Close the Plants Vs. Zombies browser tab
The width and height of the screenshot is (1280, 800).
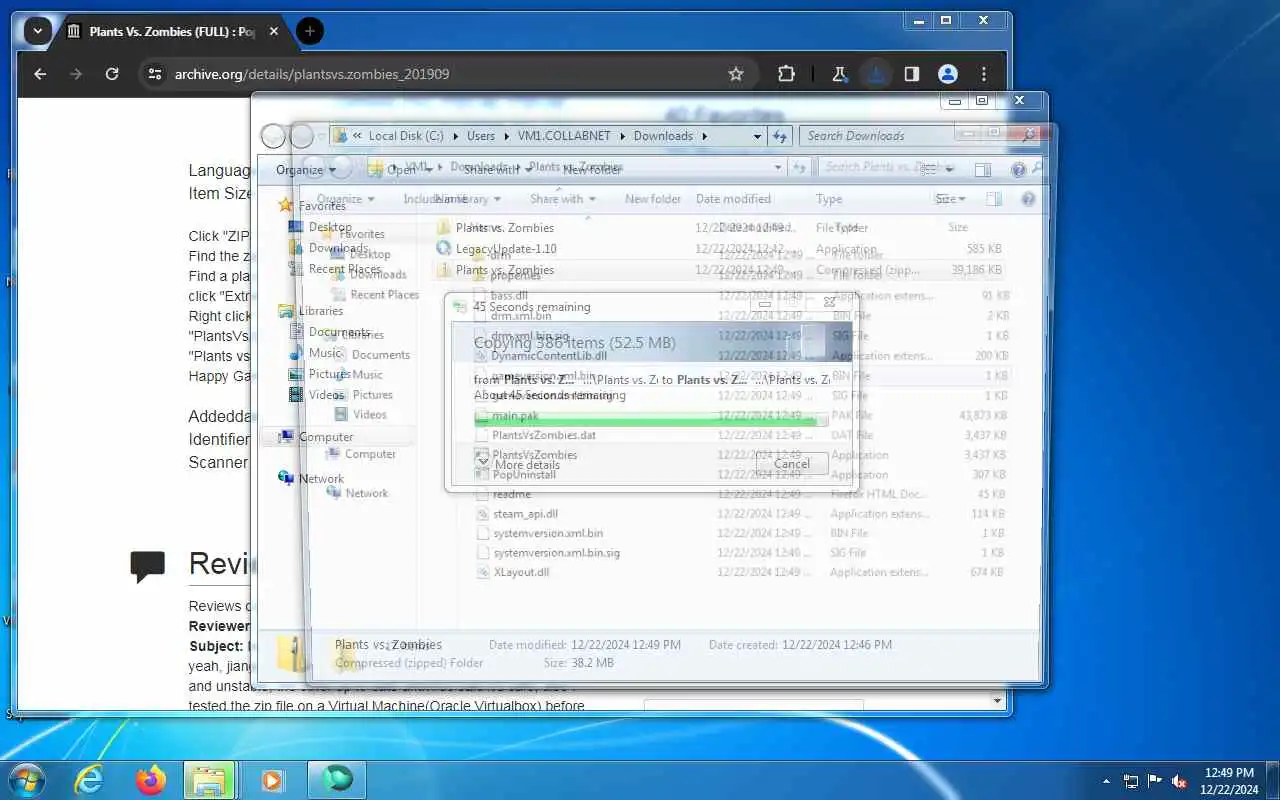click(274, 31)
